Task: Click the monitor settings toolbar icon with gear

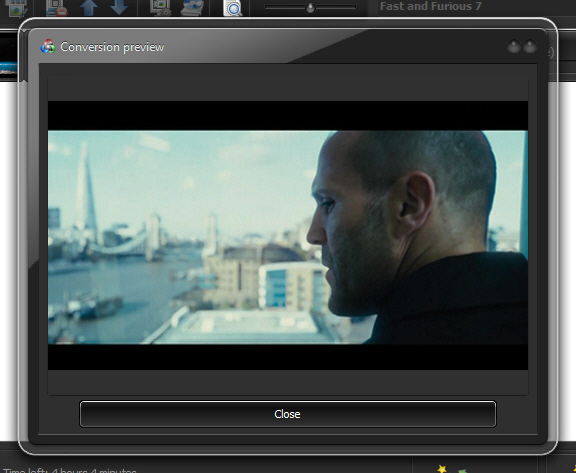Action: pos(161,7)
